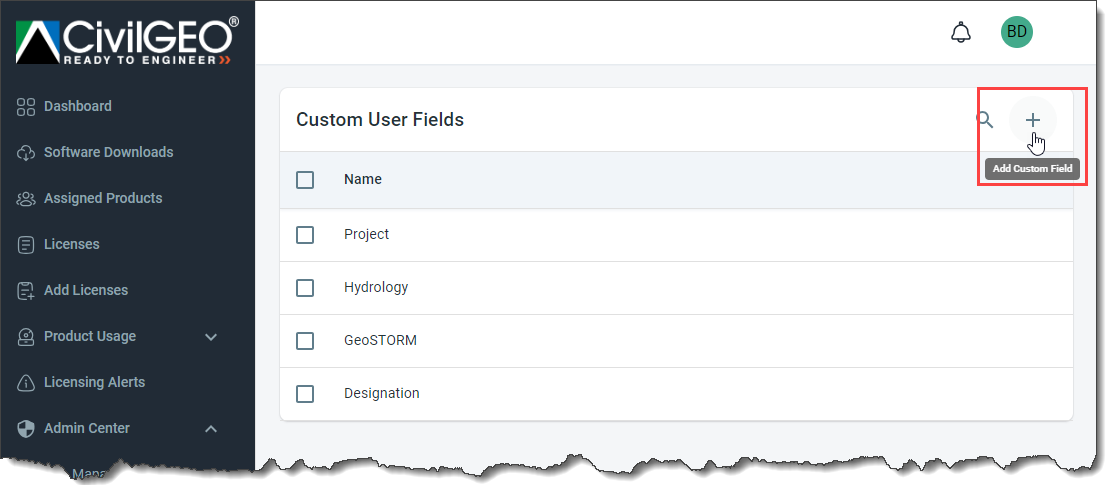This screenshot has width=1106, height=485.
Task: Go to Dashboard in sidebar
Action: click(x=78, y=106)
